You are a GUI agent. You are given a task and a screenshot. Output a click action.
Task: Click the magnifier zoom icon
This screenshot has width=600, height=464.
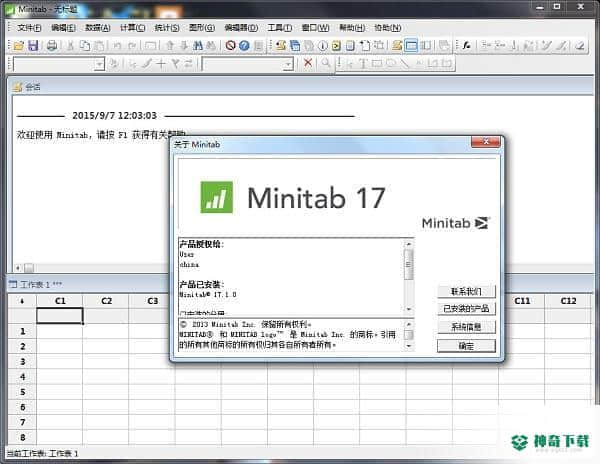click(x=325, y=63)
